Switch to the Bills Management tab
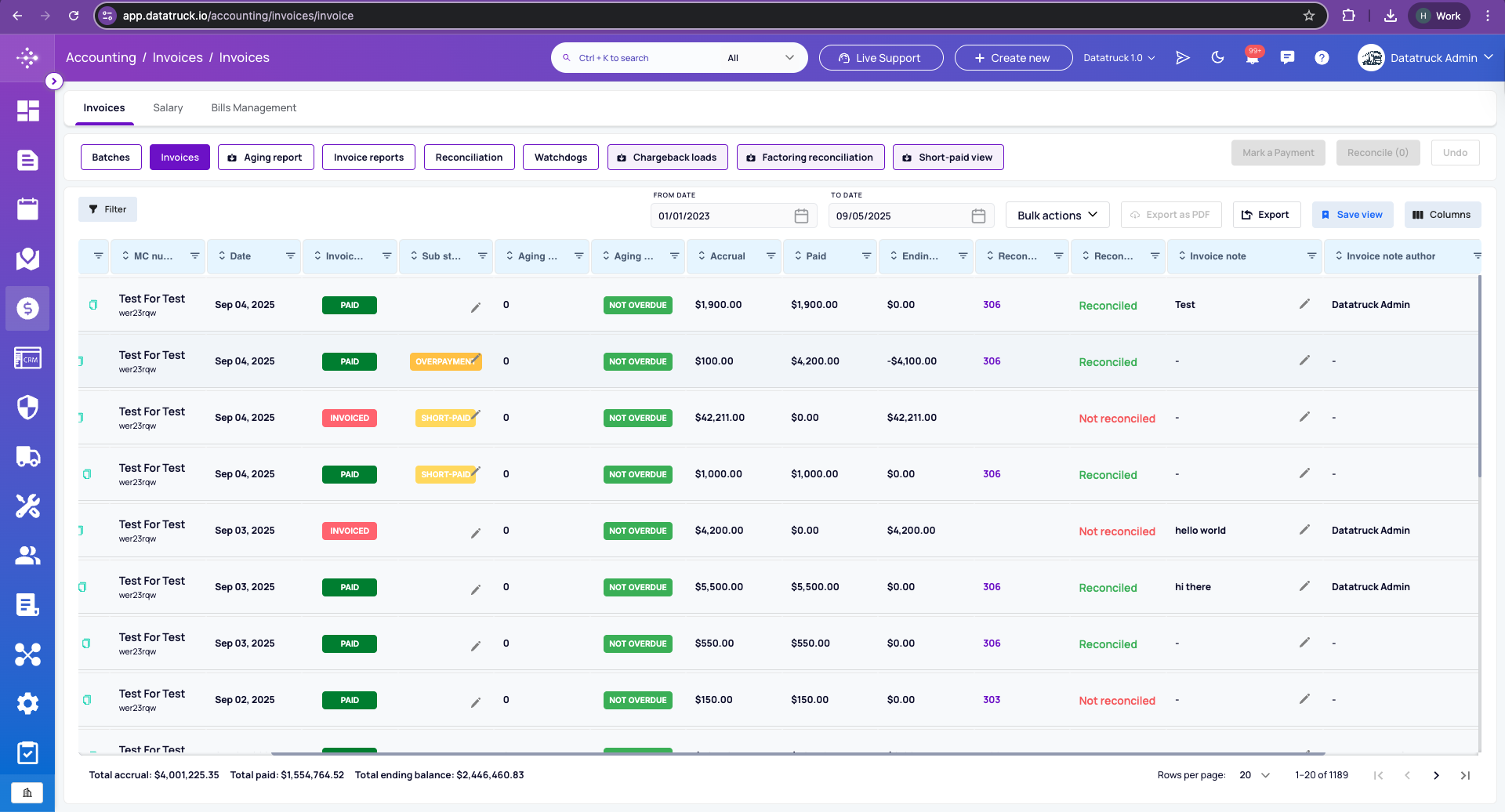 pyautogui.click(x=253, y=108)
